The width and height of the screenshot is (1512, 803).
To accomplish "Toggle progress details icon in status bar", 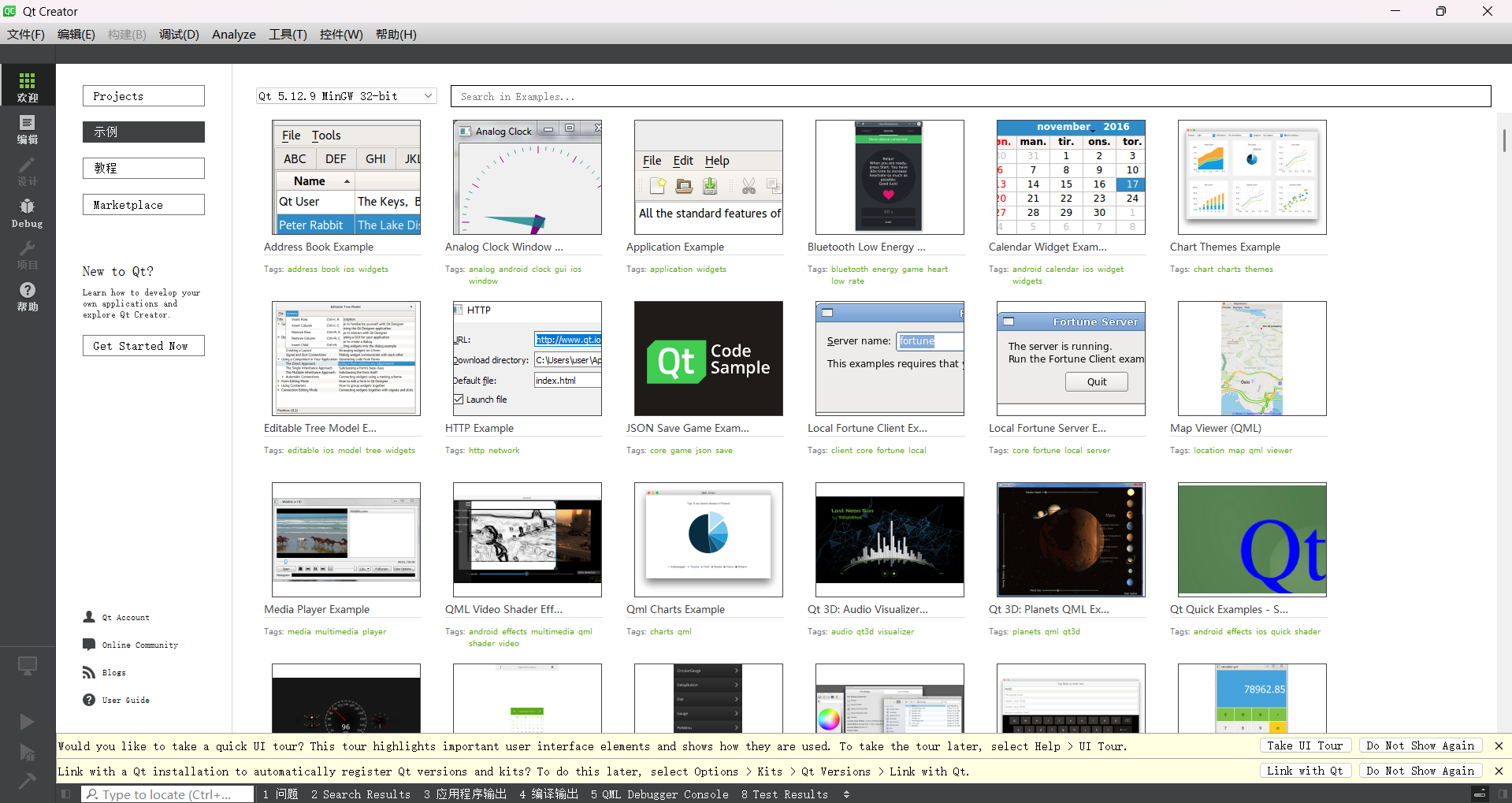I will click(1480, 794).
